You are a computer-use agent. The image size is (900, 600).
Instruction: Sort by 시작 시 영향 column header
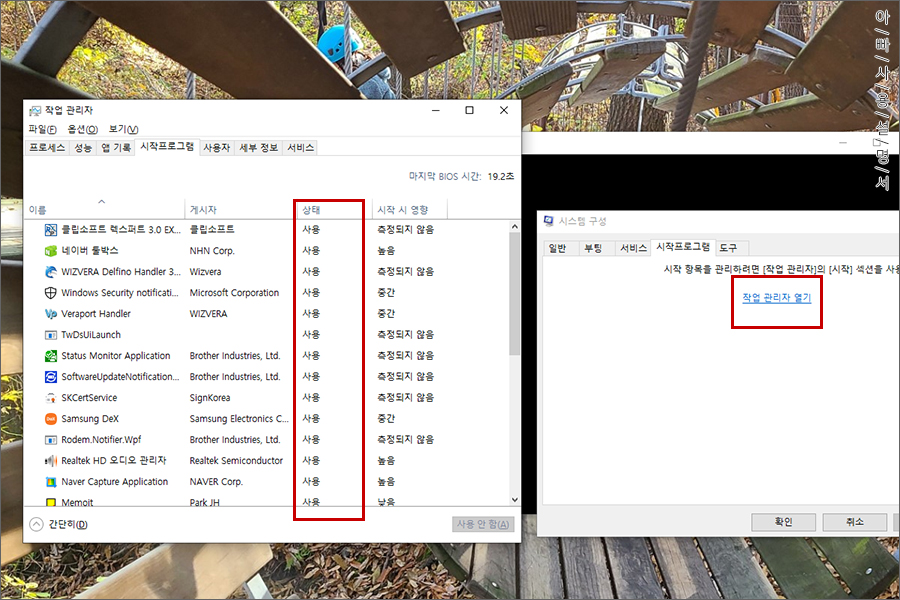pyautogui.click(x=410, y=210)
